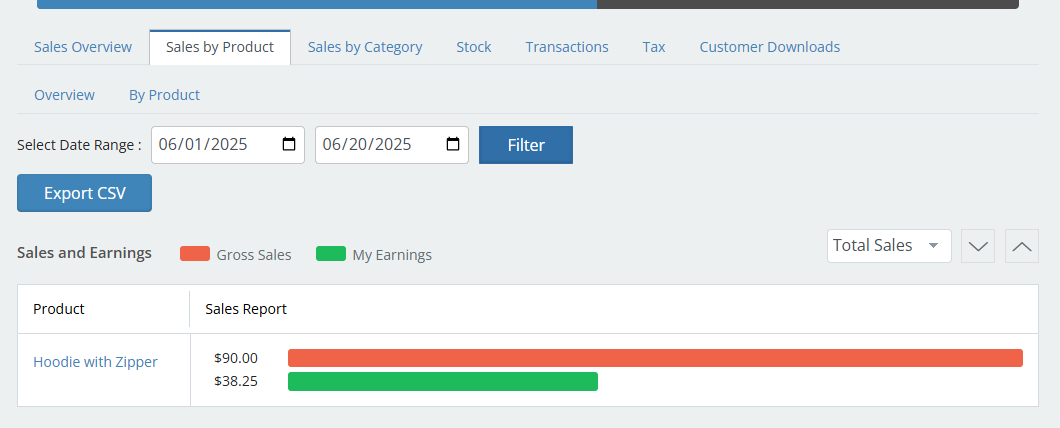Select the Overview sub-tab
Screen dimensions: 1060x428
click(x=64, y=95)
